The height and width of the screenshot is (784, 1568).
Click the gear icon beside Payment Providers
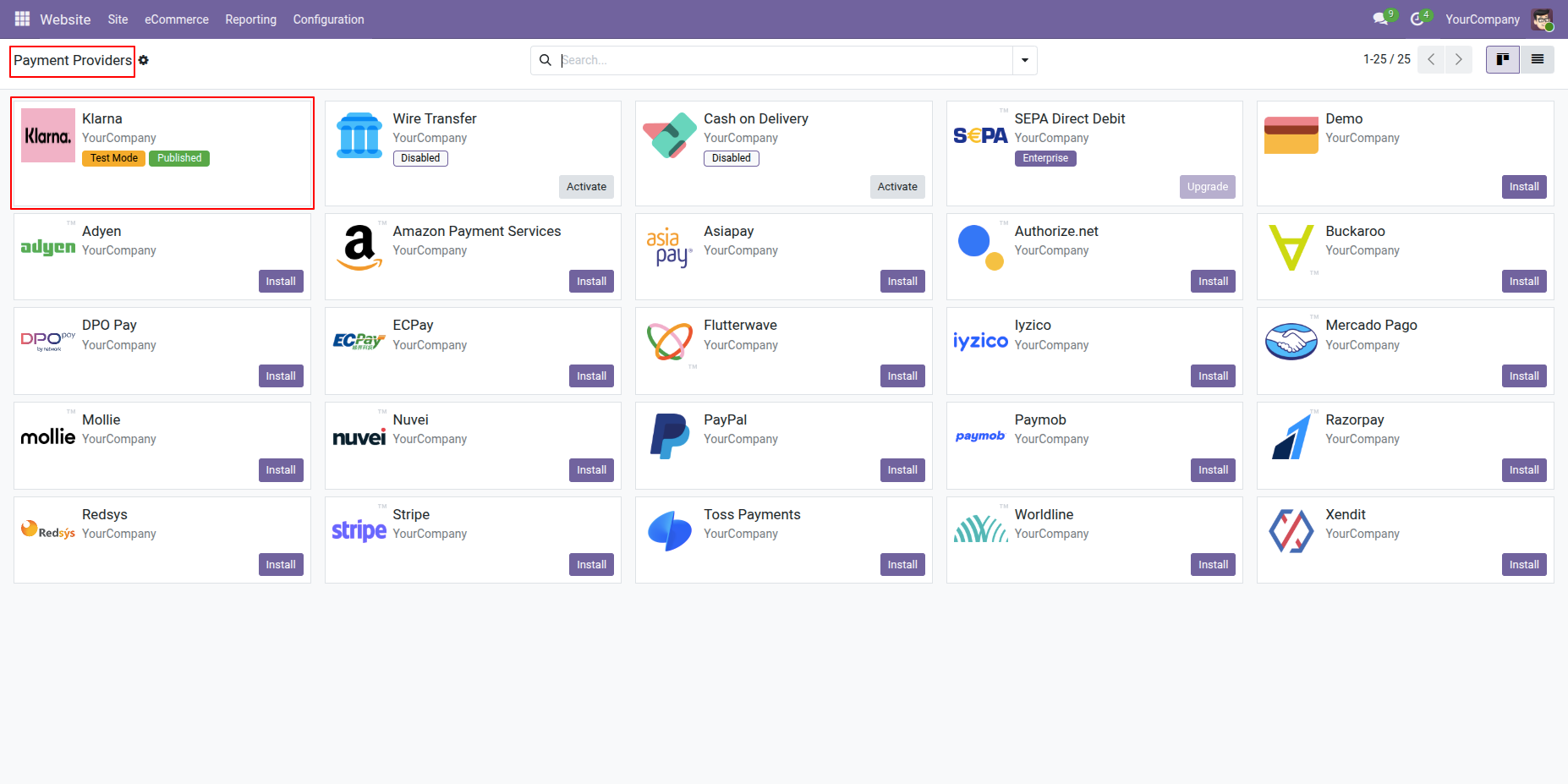tap(144, 60)
